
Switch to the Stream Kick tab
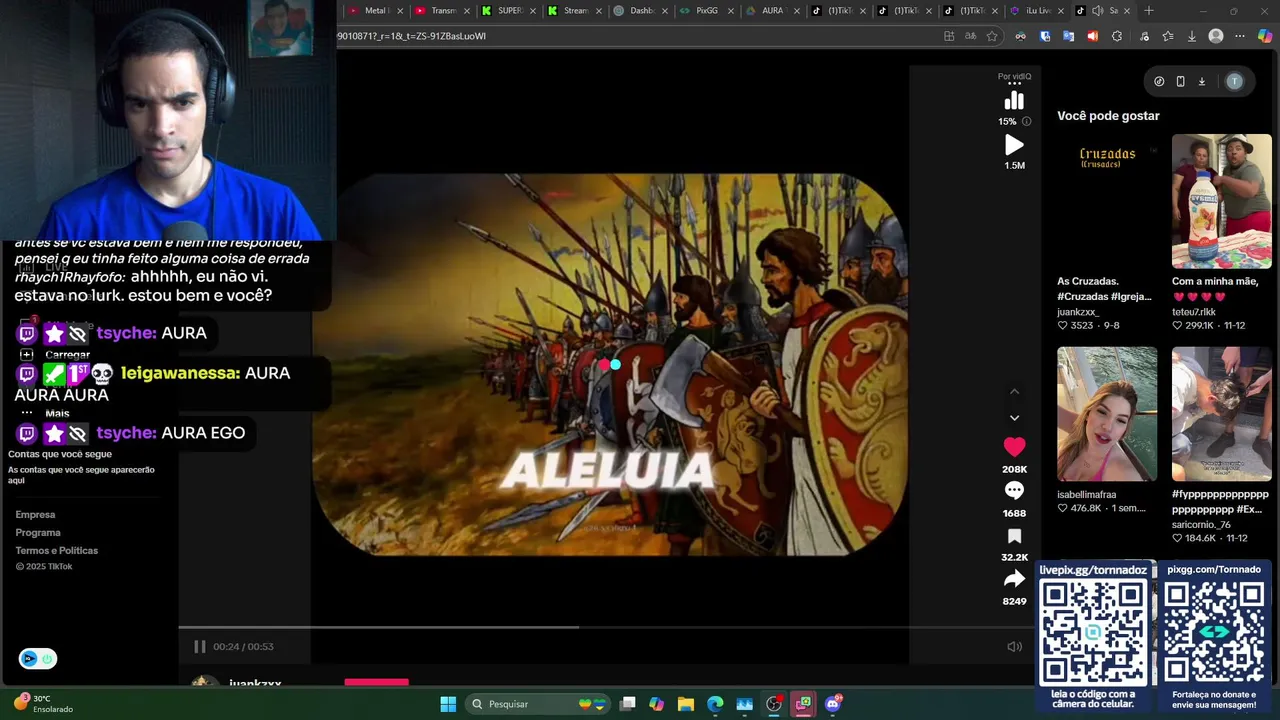tap(574, 11)
